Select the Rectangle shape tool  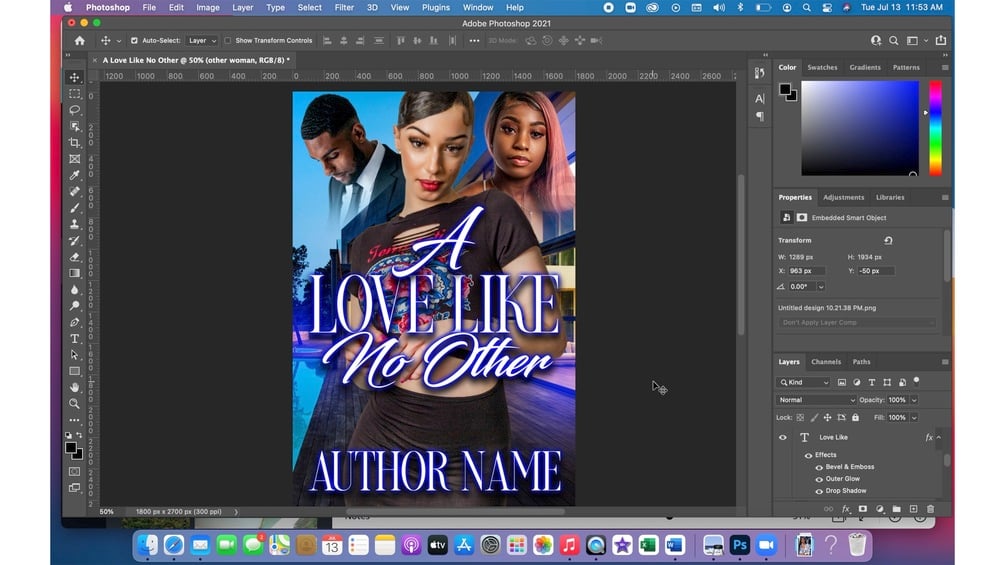[74, 371]
